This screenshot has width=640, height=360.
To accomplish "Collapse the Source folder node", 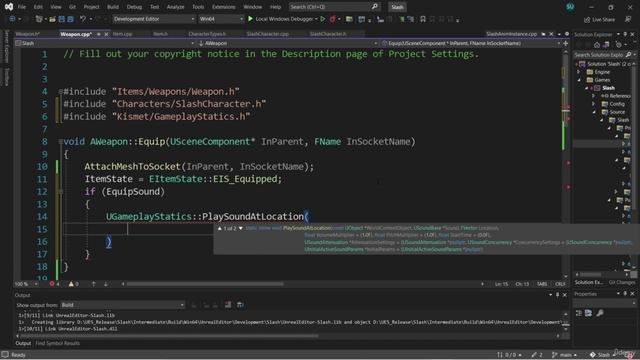I will tap(594, 112).
